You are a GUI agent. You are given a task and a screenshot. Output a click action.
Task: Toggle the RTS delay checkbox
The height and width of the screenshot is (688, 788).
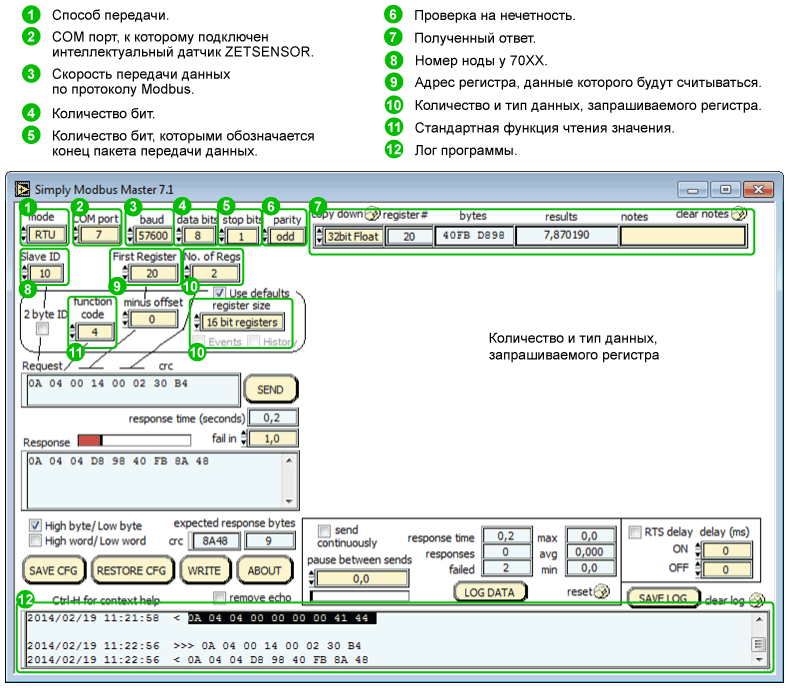635,532
